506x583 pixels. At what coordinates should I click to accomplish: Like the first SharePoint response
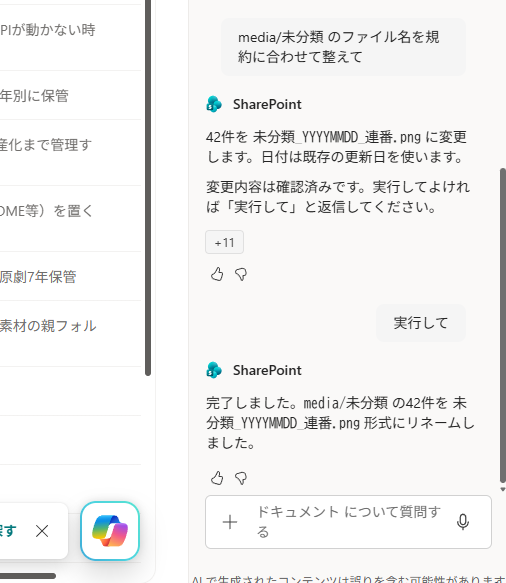click(x=217, y=274)
